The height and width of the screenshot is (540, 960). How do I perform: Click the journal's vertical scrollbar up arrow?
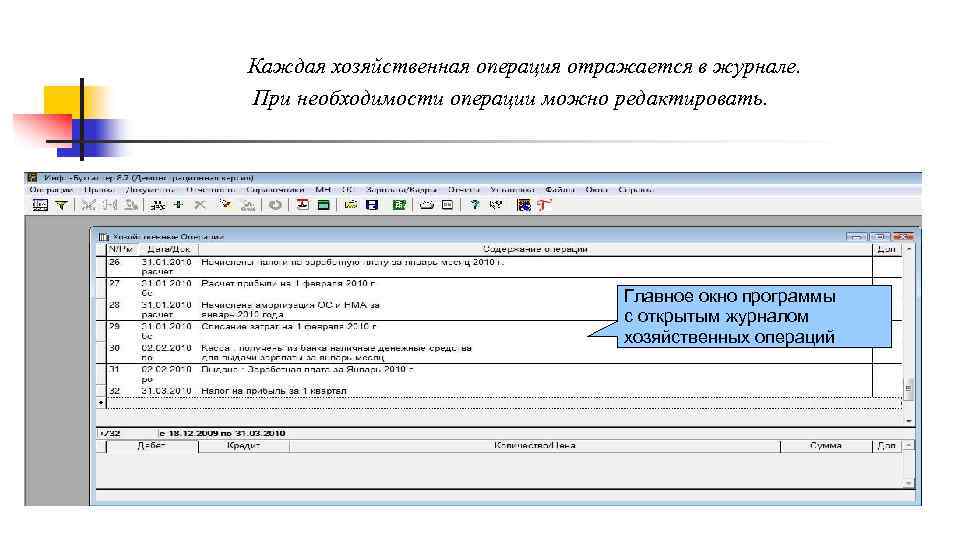[x=909, y=249]
